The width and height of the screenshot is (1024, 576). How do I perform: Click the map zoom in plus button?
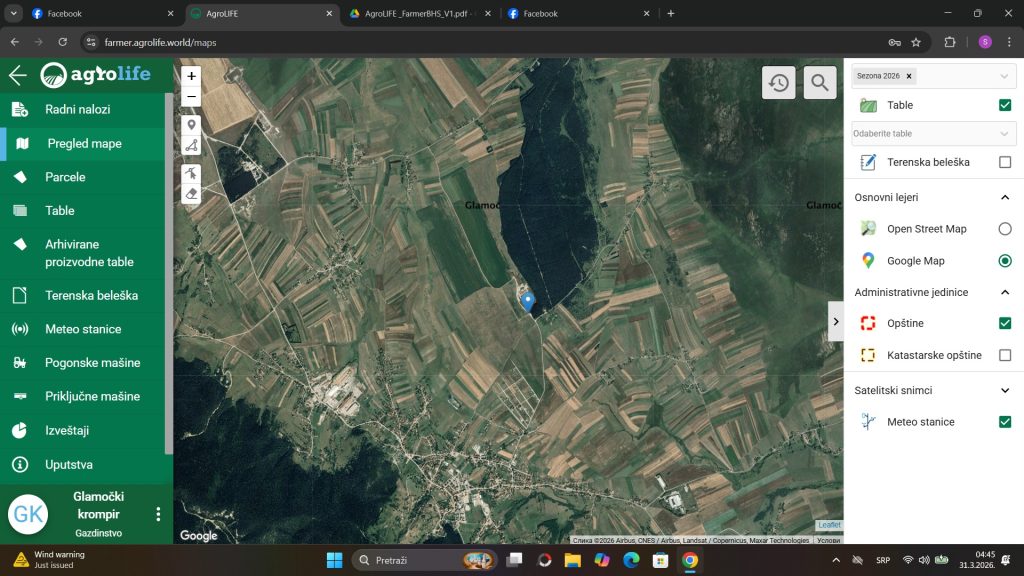191,76
